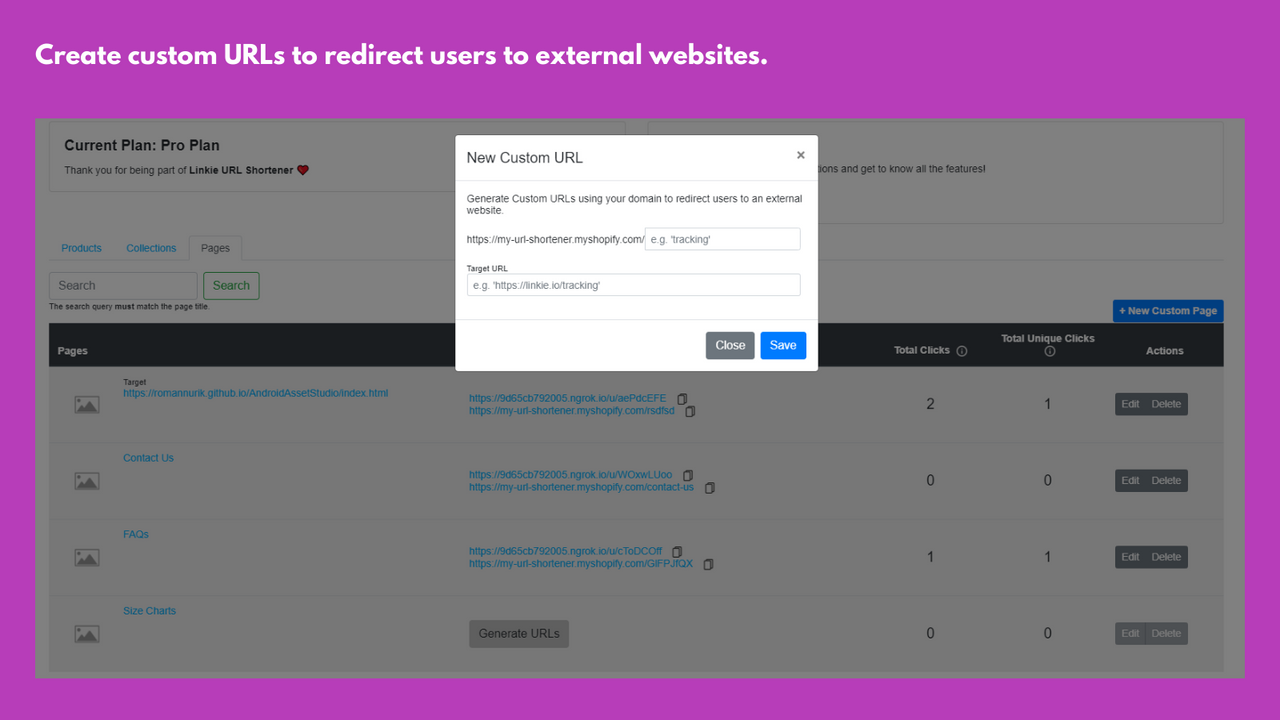Open the Pages tab

(x=215, y=247)
